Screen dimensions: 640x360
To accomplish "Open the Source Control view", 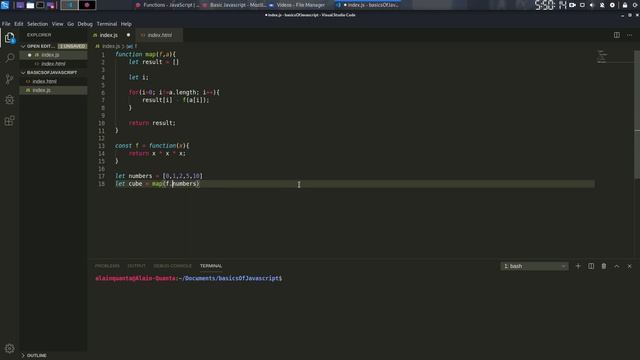I will click(9, 79).
